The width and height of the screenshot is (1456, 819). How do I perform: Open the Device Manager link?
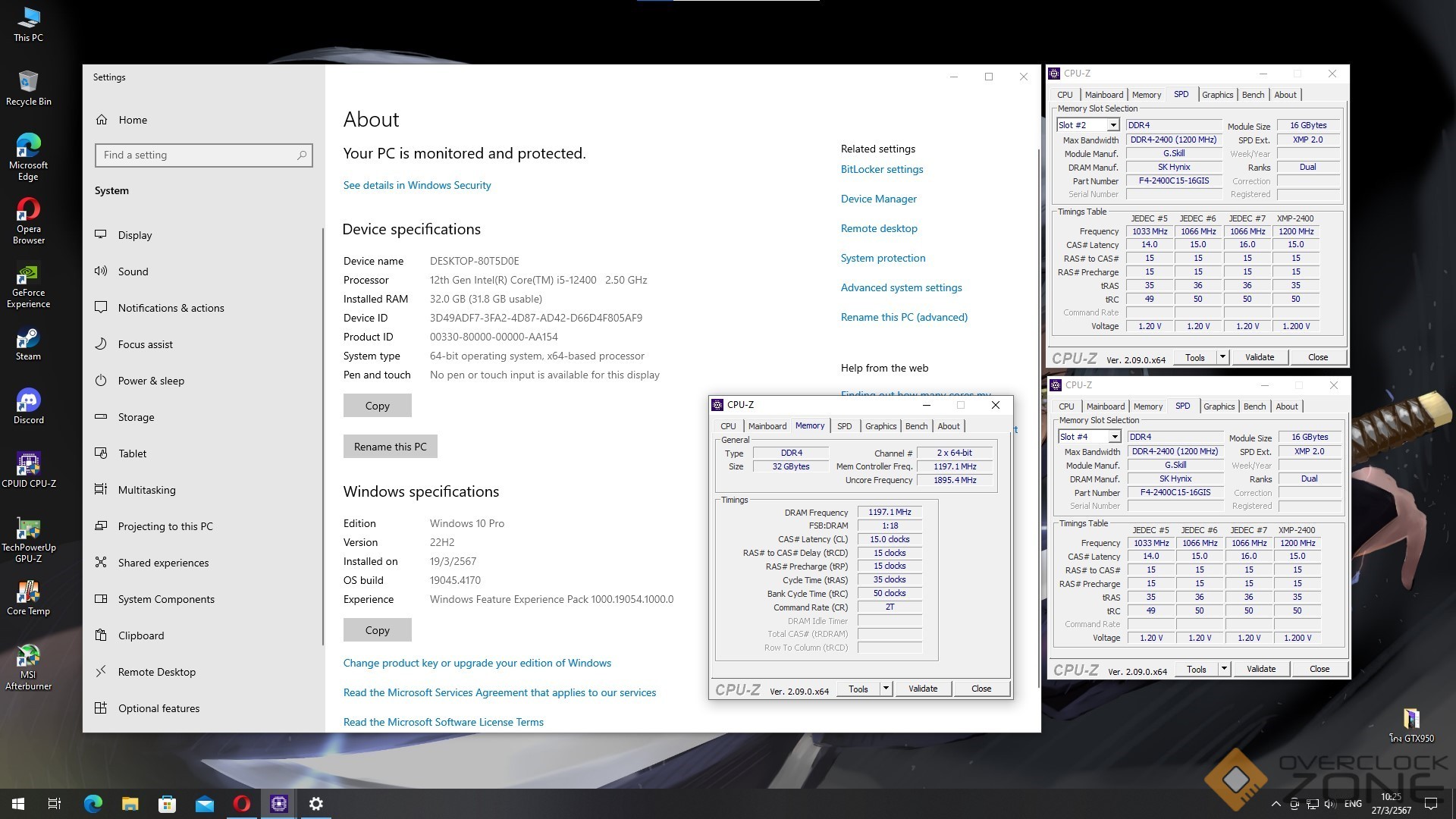878,199
